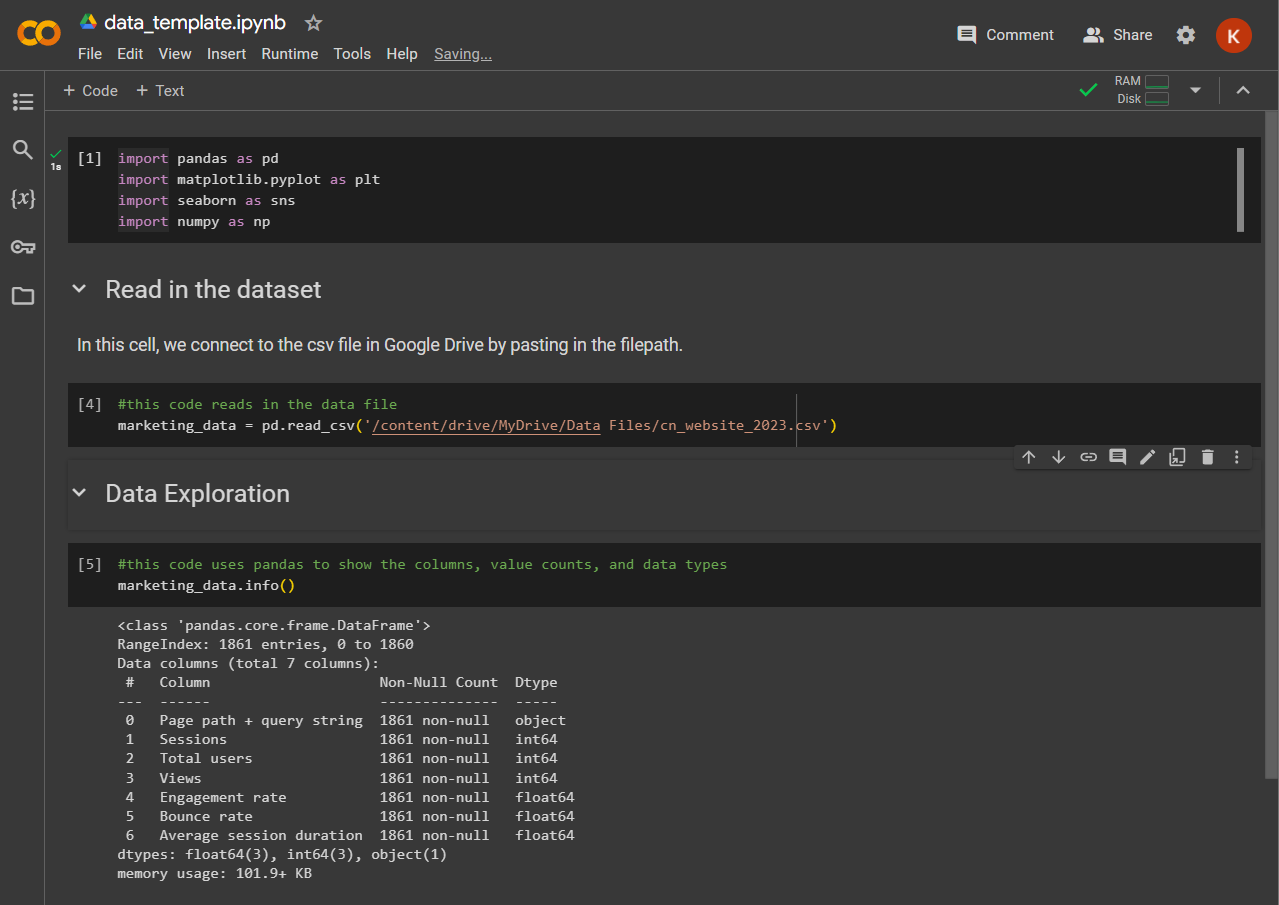
Task: Add a new Code cell
Action: tap(90, 90)
